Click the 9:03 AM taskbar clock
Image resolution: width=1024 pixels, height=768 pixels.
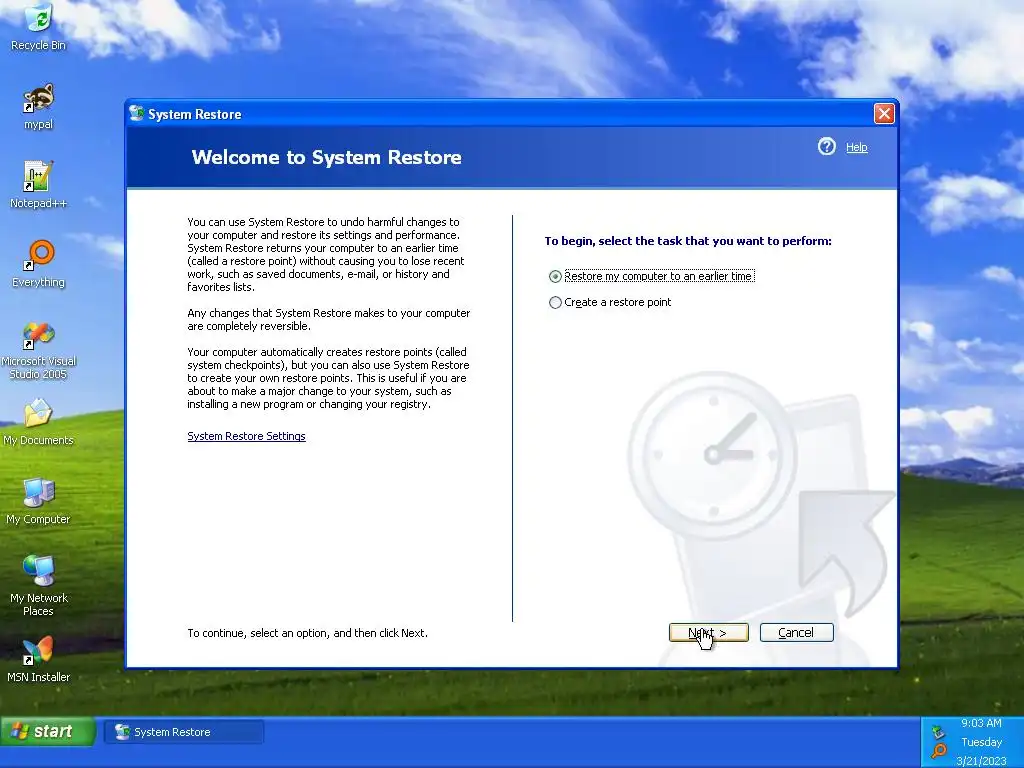point(981,723)
